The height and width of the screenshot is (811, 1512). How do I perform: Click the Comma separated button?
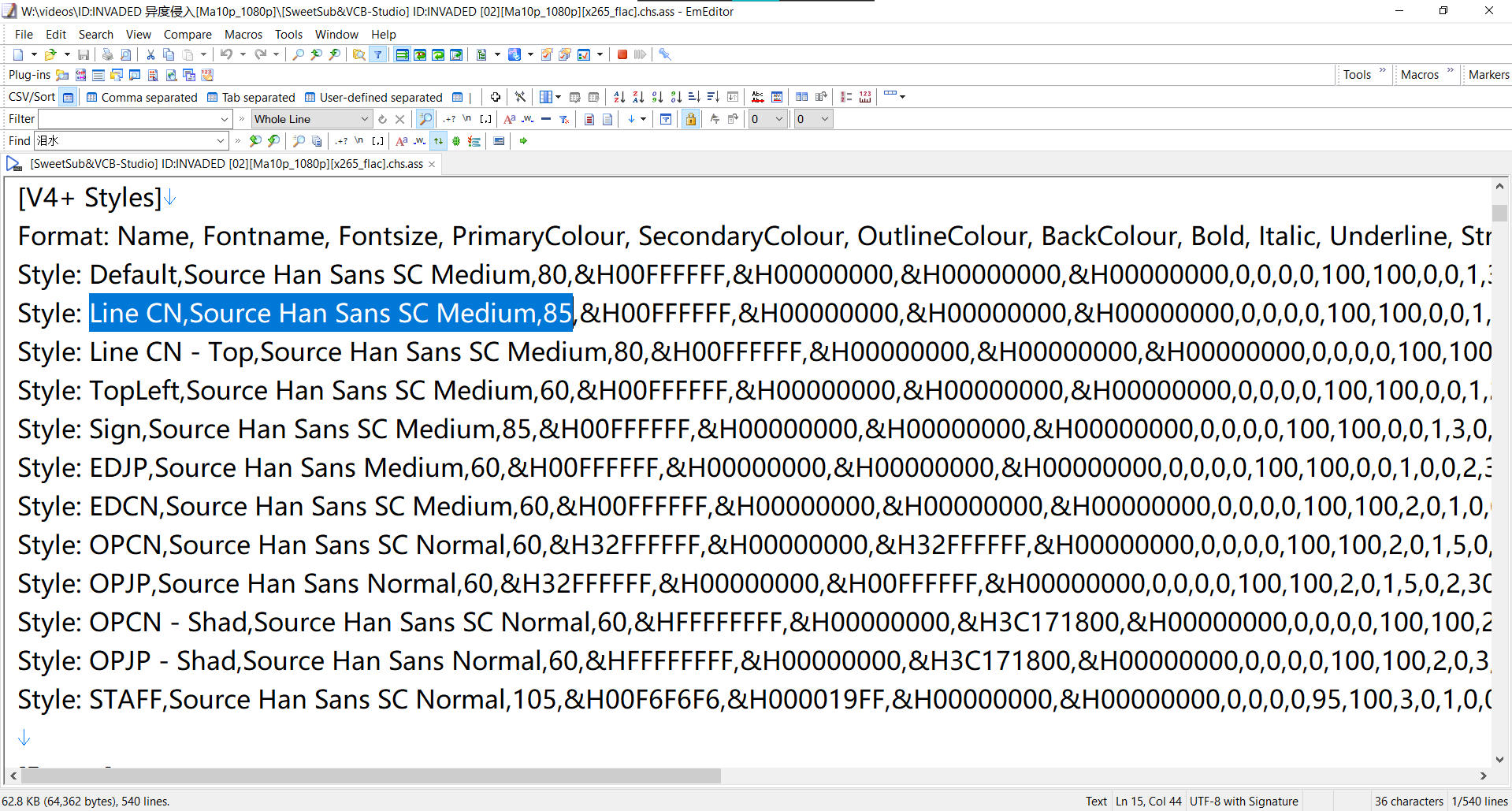[x=142, y=97]
